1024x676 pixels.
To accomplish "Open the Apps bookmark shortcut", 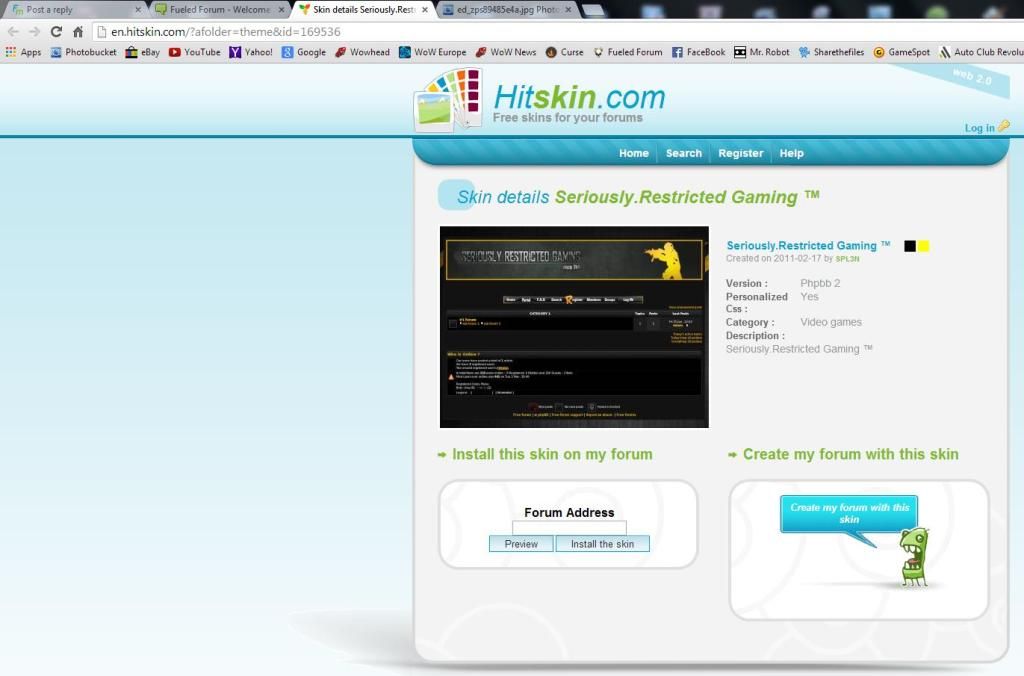I will coord(24,52).
